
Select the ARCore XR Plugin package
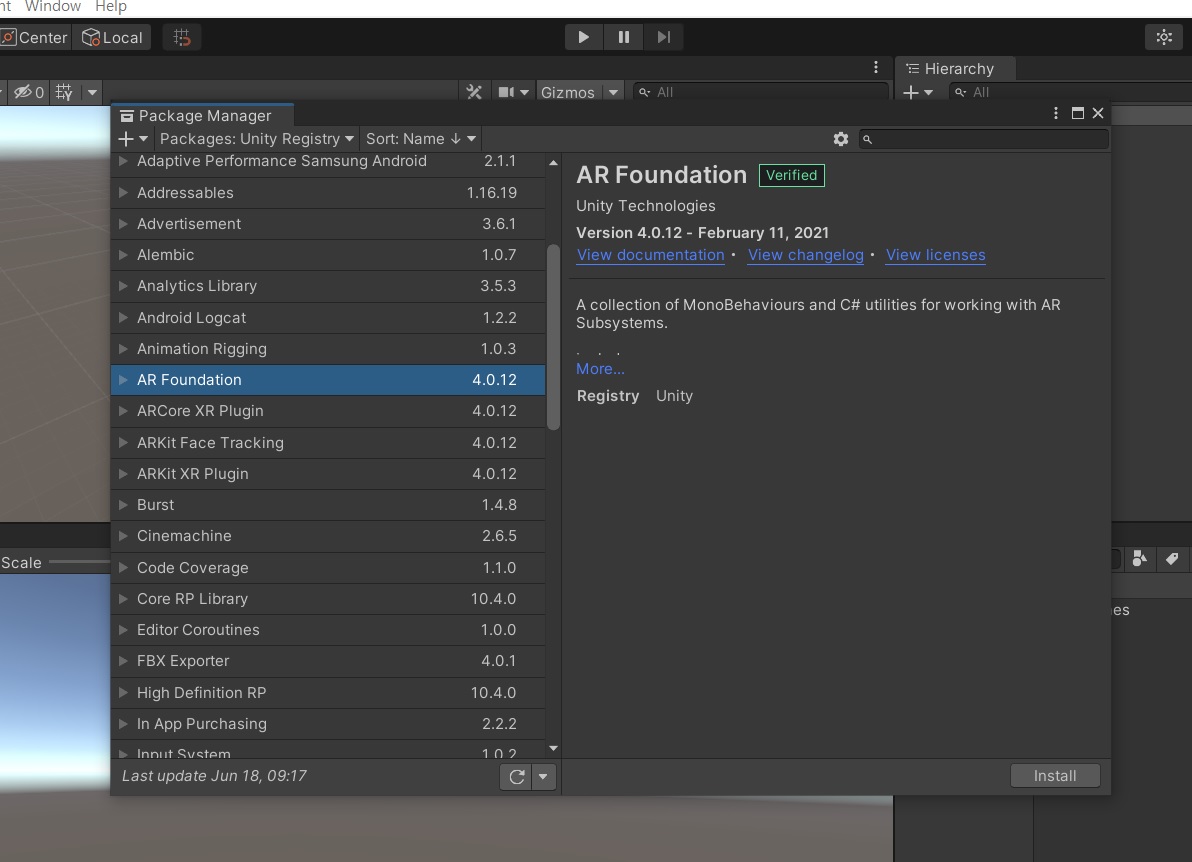[328, 410]
